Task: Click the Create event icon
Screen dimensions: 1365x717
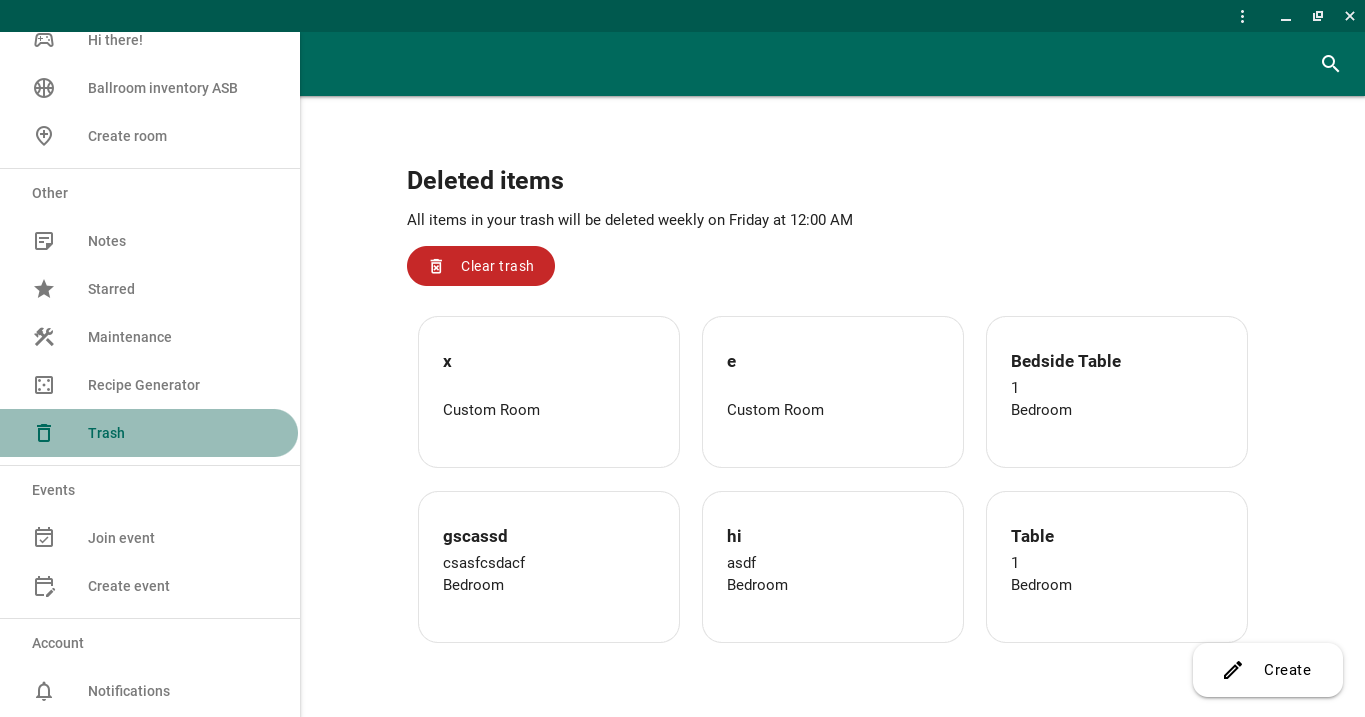Action: [x=44, y=586]
